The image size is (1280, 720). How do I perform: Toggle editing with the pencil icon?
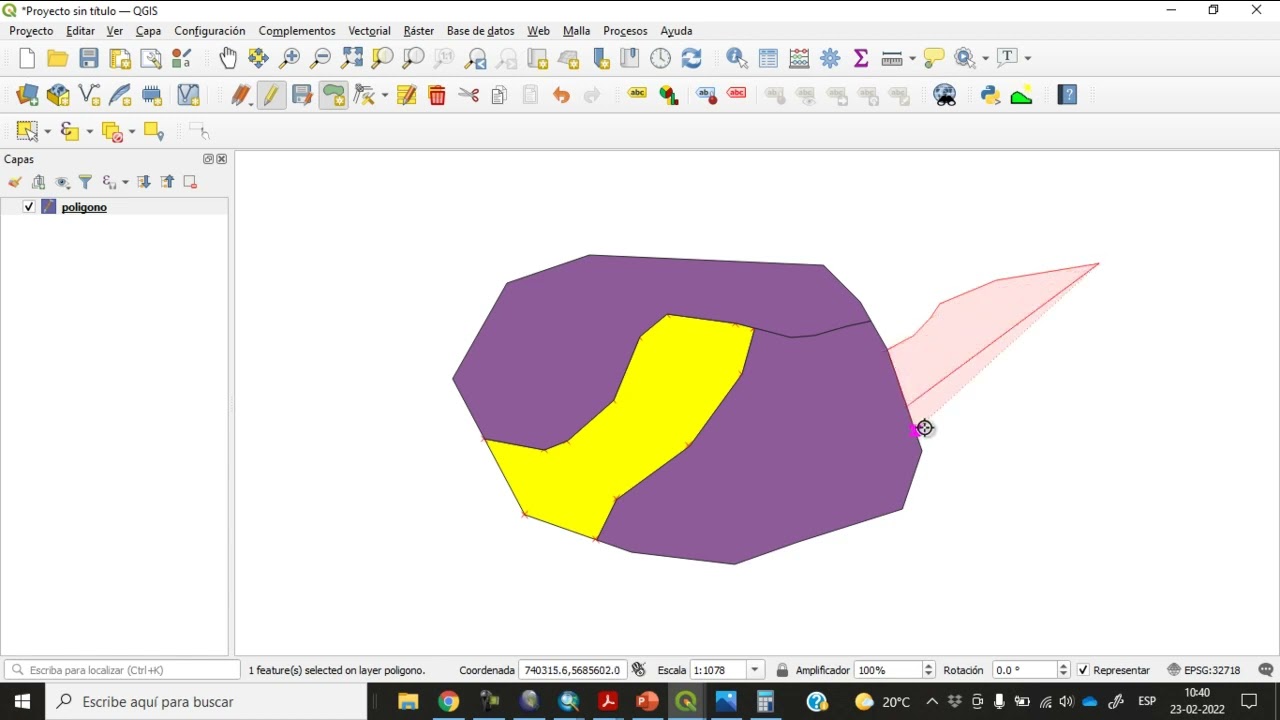[271, 95]
